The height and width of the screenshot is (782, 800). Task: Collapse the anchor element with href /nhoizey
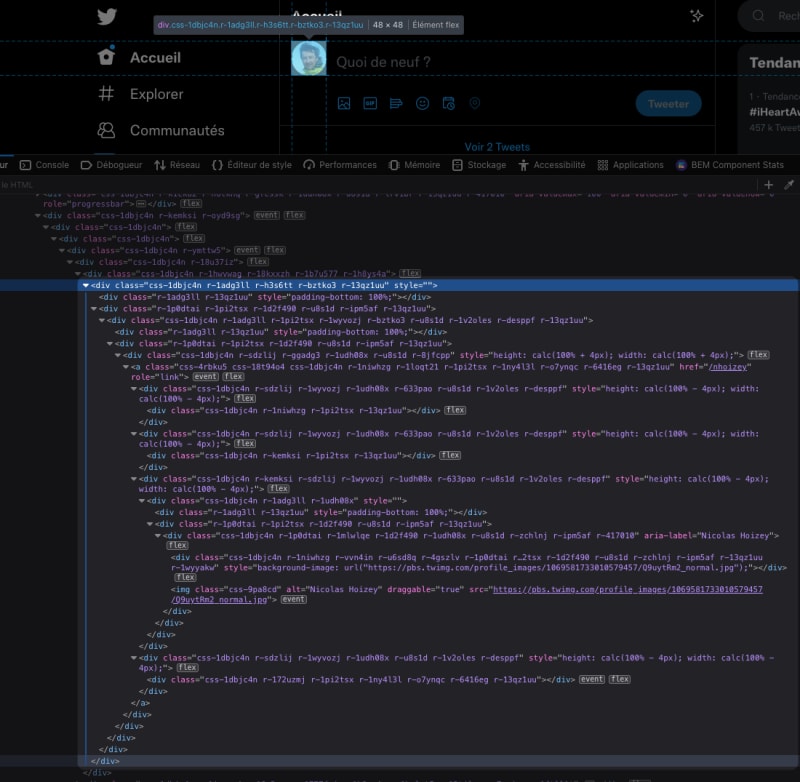[x=125, y=367]
